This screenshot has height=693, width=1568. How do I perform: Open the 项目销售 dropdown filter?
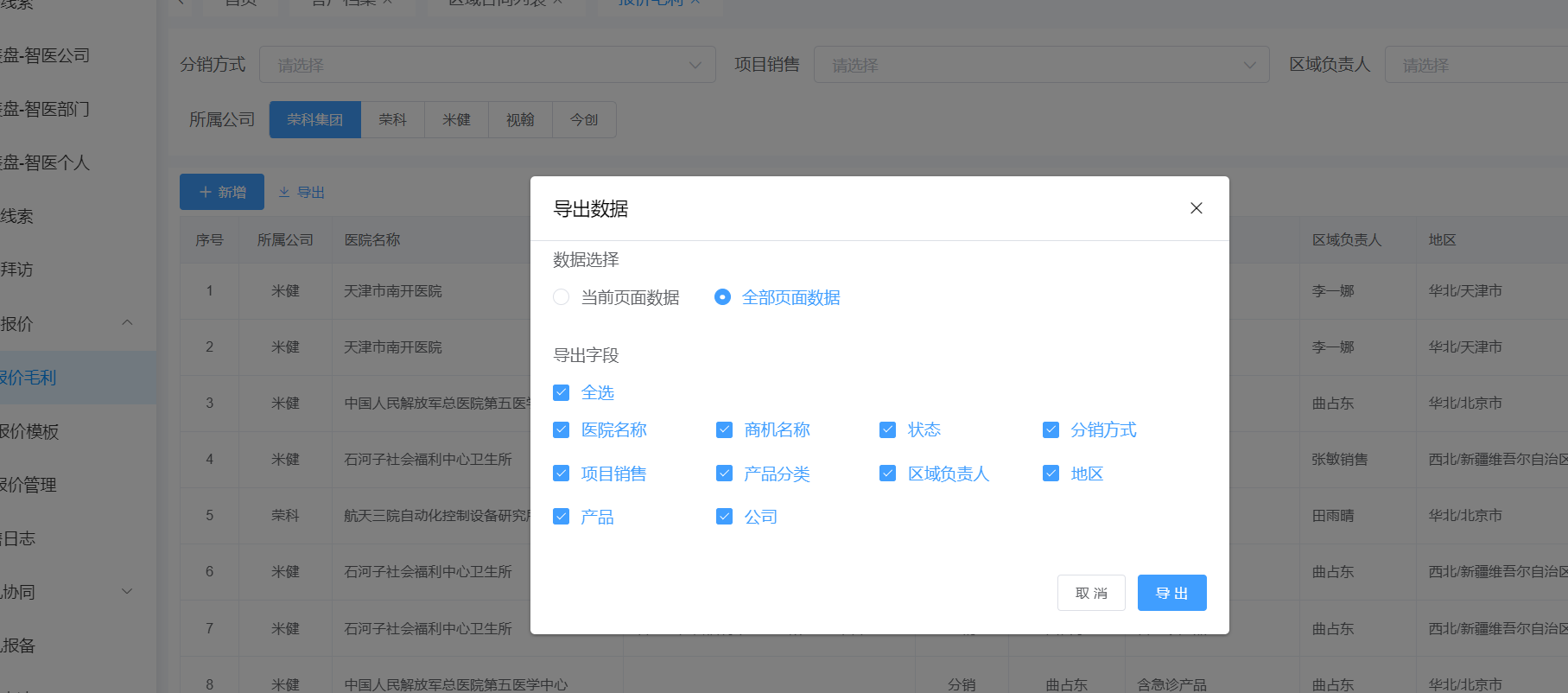pos(1041,65)
